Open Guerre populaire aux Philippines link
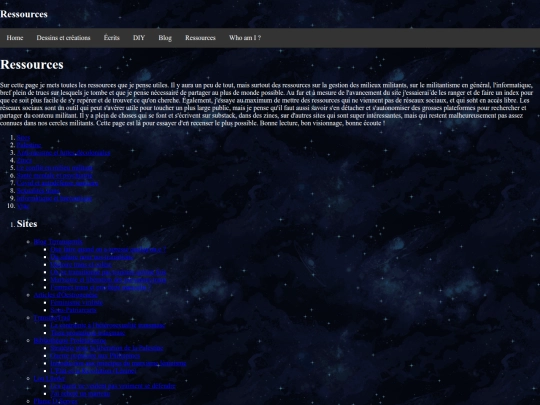540x405 pixels. pyautogui.click(x=95, y=355)
